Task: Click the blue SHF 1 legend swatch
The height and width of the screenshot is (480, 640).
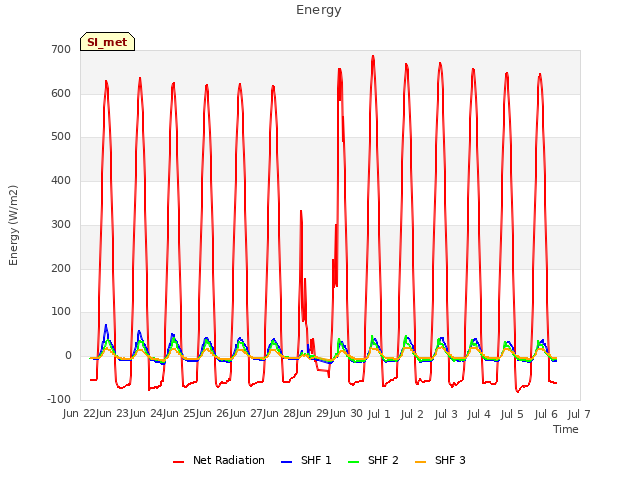Action: (x=287, y=462)
